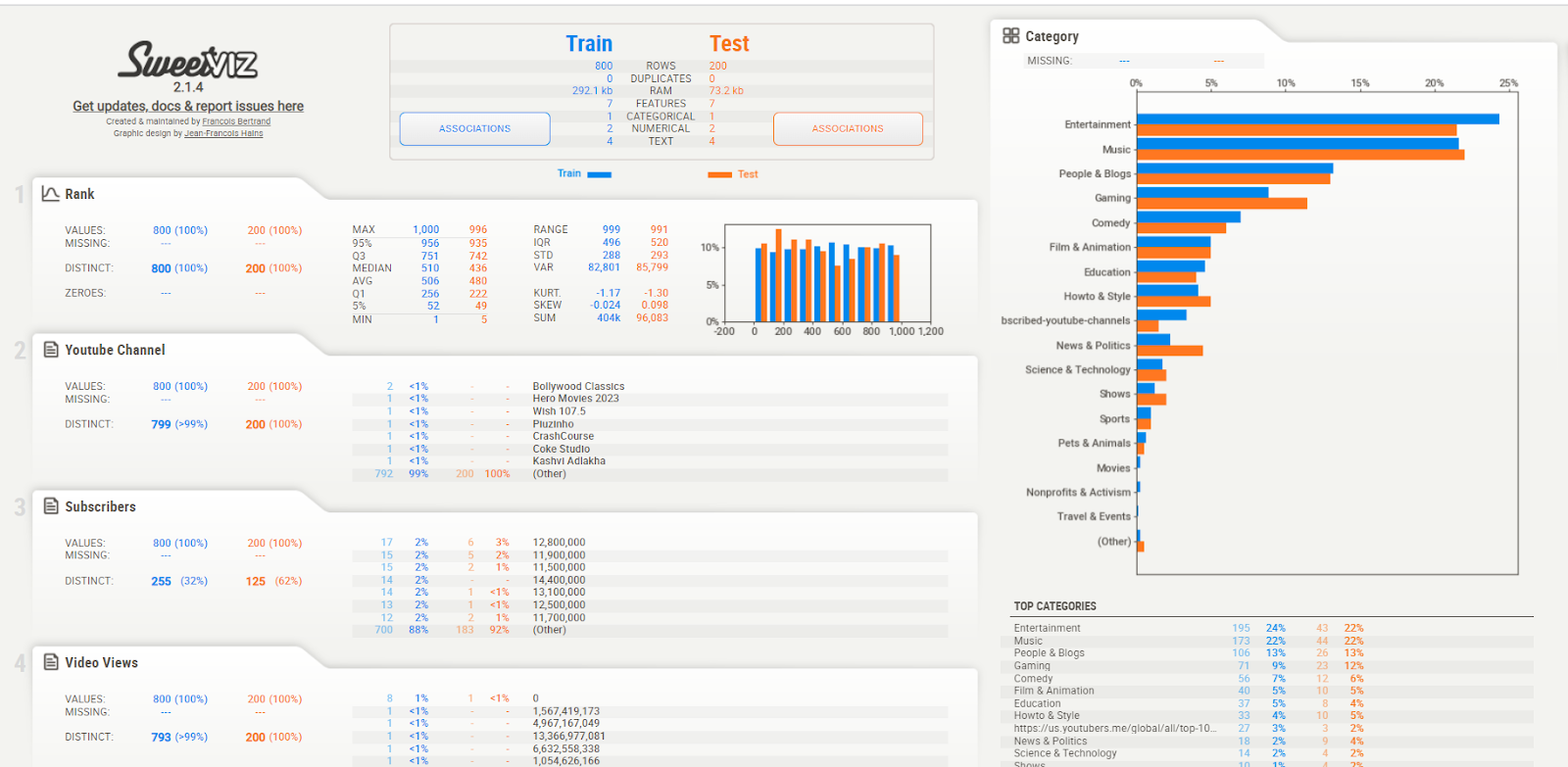Click the Video Views text feature icon
Screen dimensions: 1568x767
click(x=51, y=662)
